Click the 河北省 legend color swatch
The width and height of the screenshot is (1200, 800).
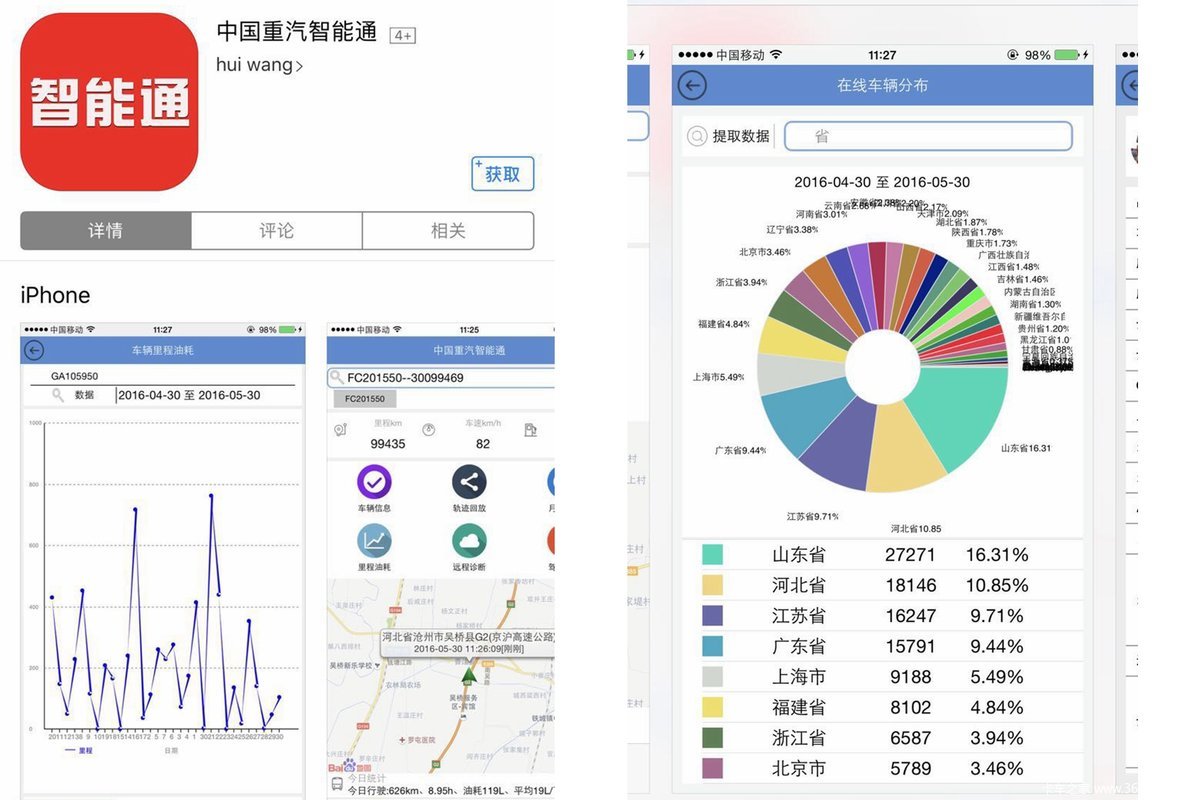[712, 585]
